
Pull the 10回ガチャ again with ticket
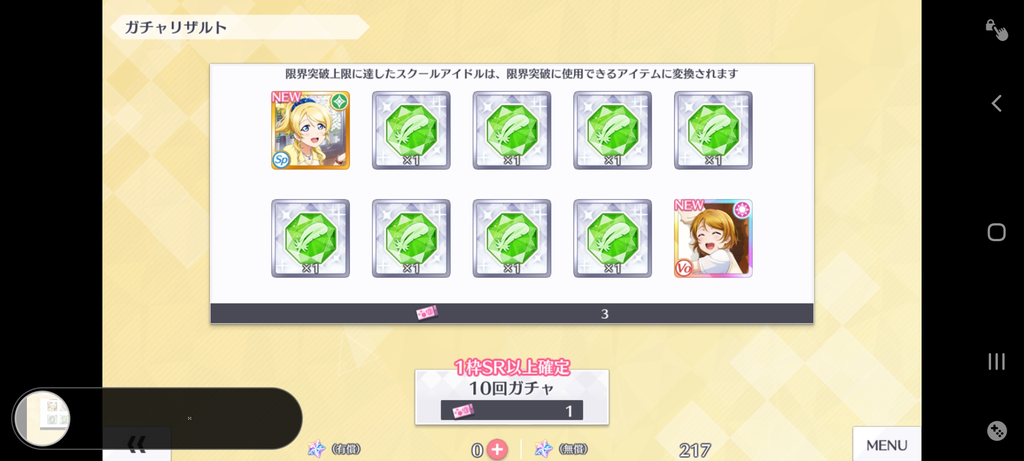pyautogui.click(x=512, y=397)
